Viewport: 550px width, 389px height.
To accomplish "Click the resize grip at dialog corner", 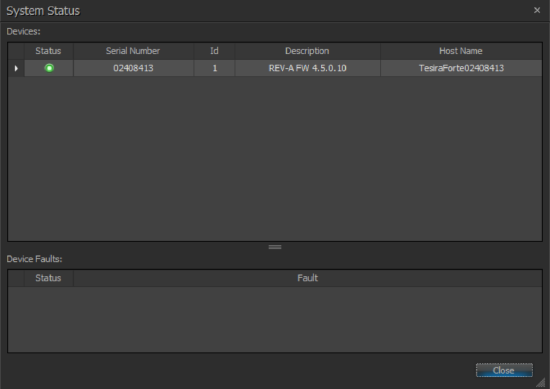I will (541, 382).
